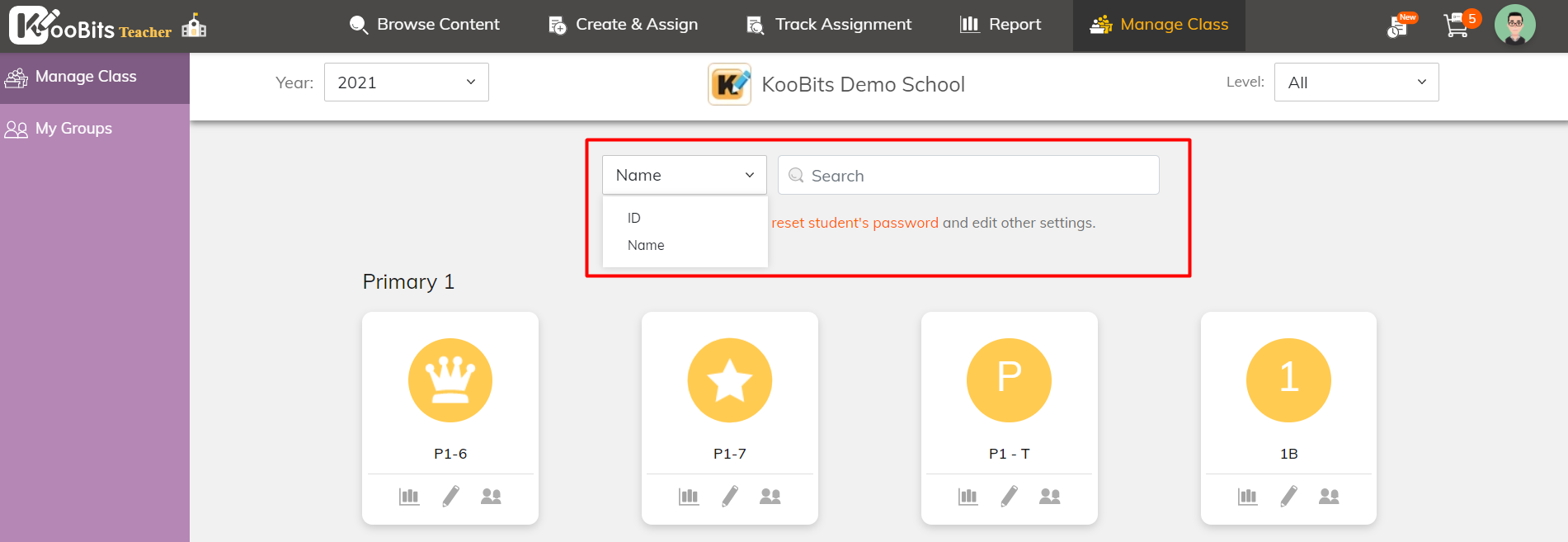Screen dimensions: 1568x542
Task: Click in the Search input field
Action: pos(968,176)
